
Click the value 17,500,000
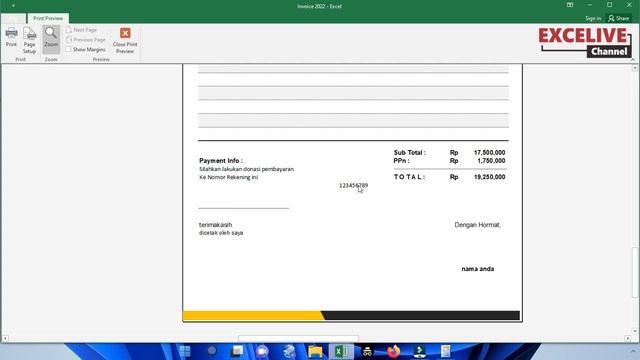(489, 153)
